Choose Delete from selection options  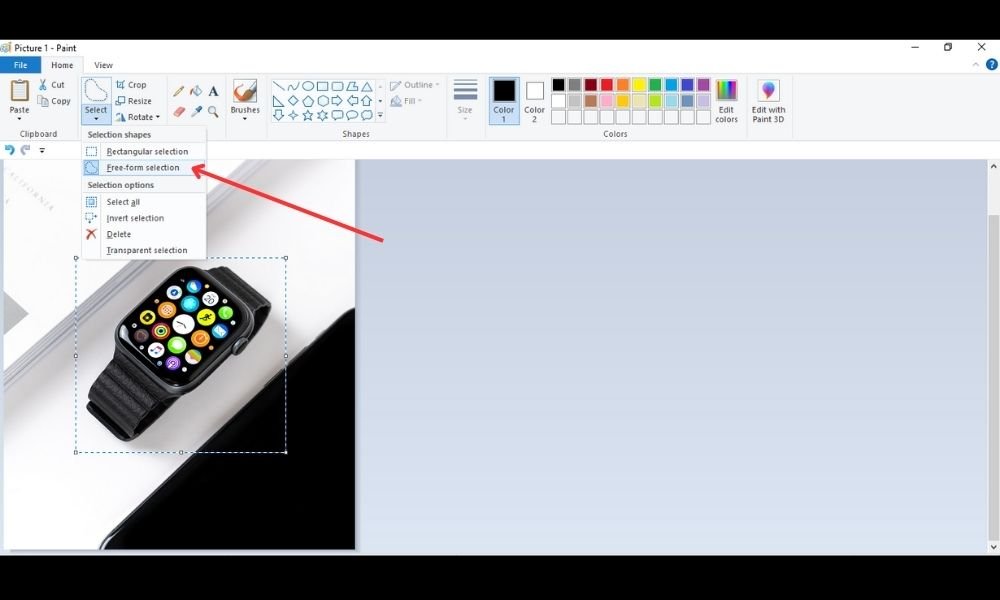(144, 234)
